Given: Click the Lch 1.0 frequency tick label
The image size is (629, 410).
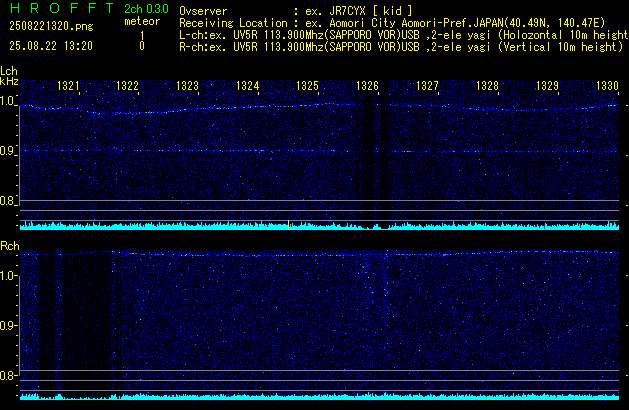Looking at the screenshot, I should click(x=8, y=101).
